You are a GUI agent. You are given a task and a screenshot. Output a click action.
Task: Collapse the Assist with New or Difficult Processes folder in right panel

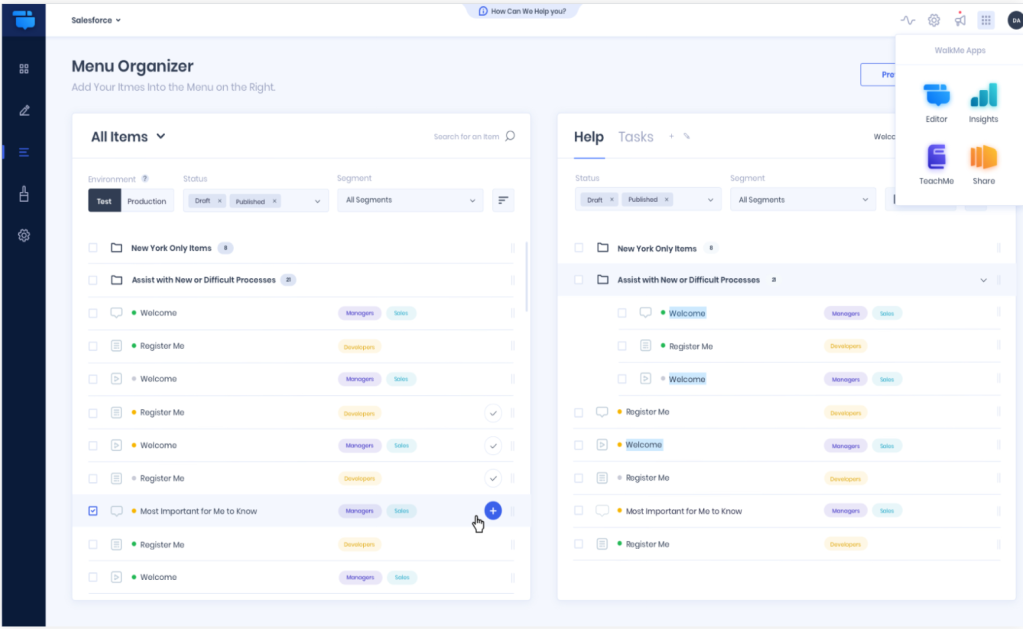click(983, 280)
